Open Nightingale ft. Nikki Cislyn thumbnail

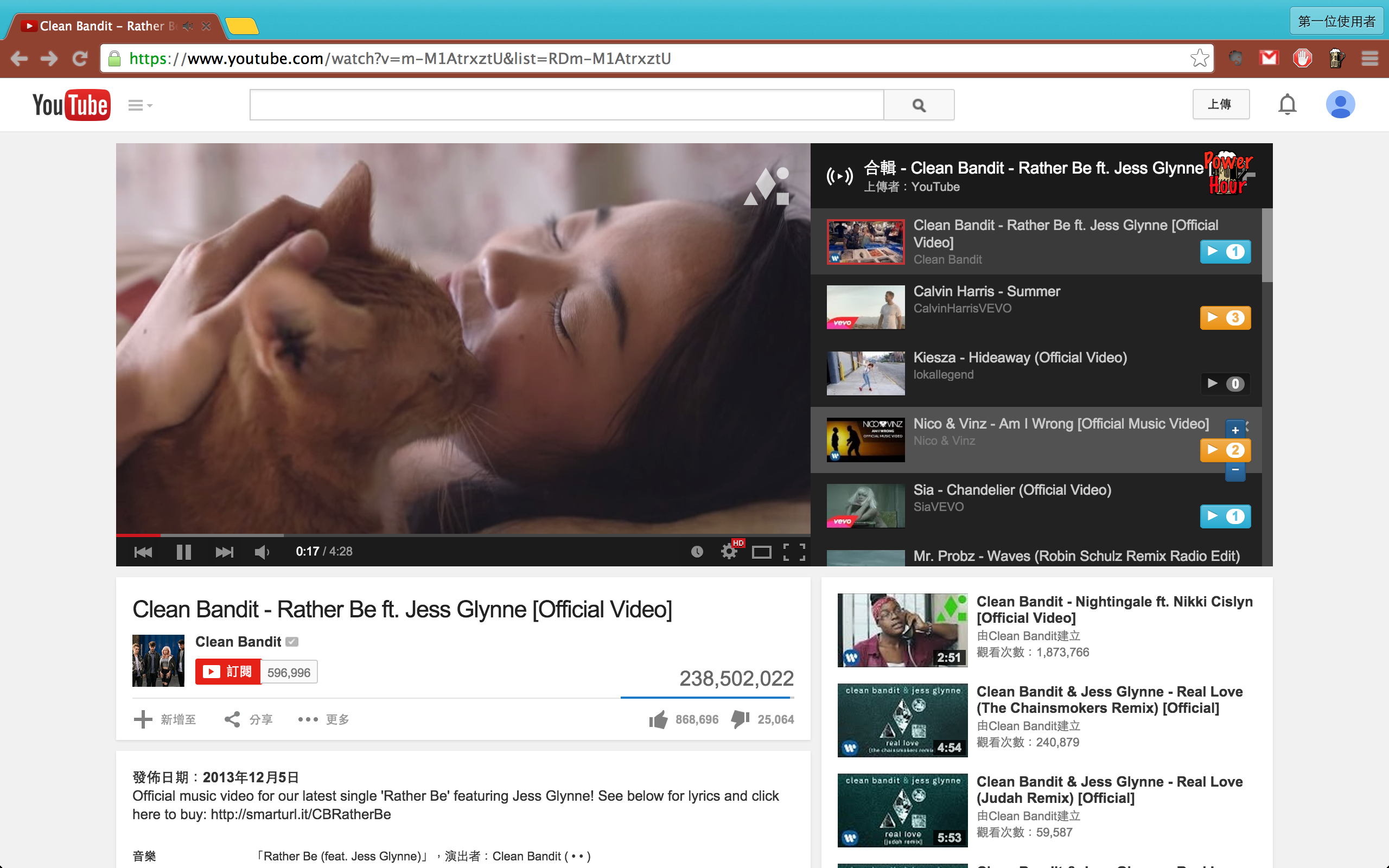coord(902,630)
